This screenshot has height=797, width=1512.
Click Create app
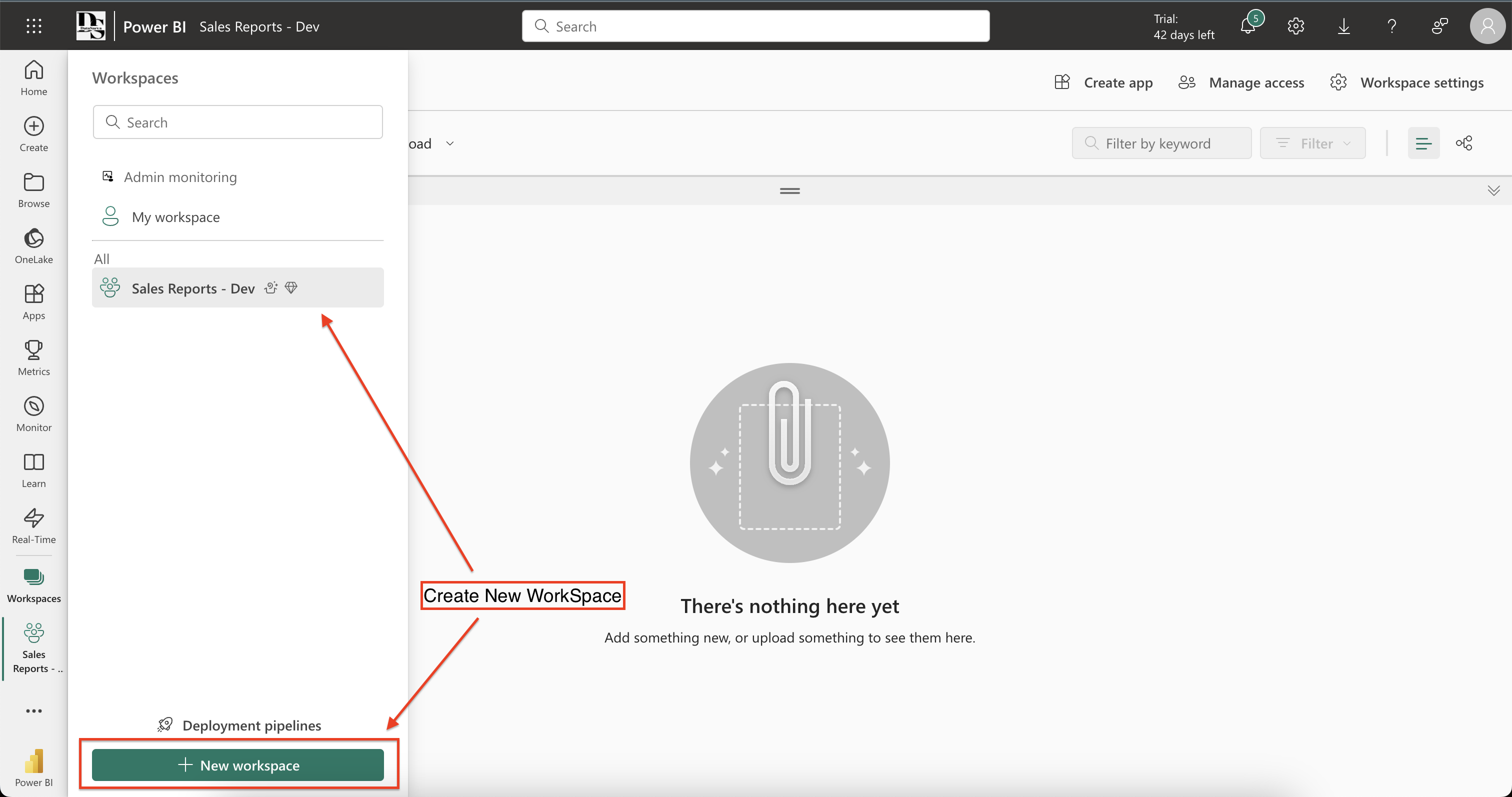[x=1103, y=82]
